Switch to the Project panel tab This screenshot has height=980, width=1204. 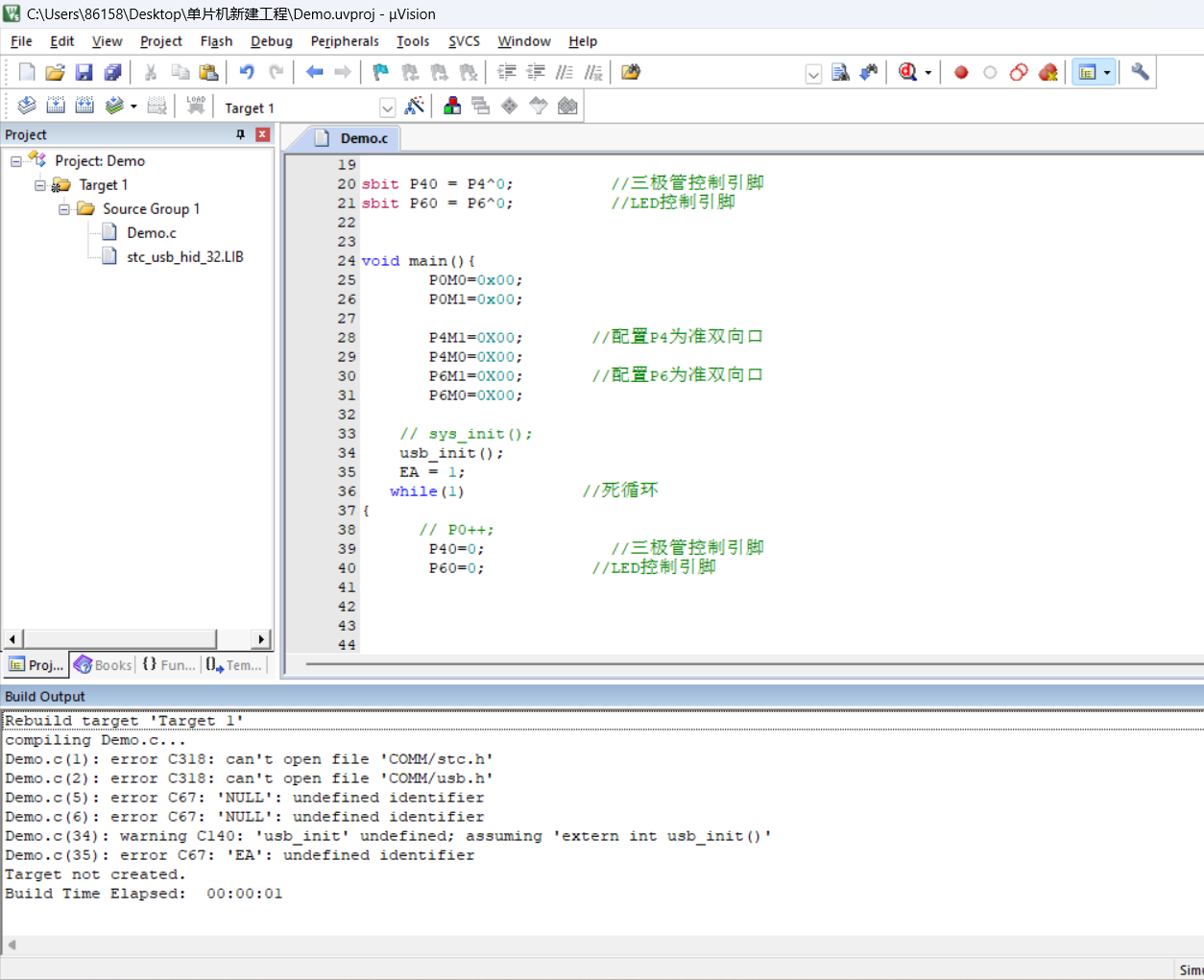pos(36,665)
